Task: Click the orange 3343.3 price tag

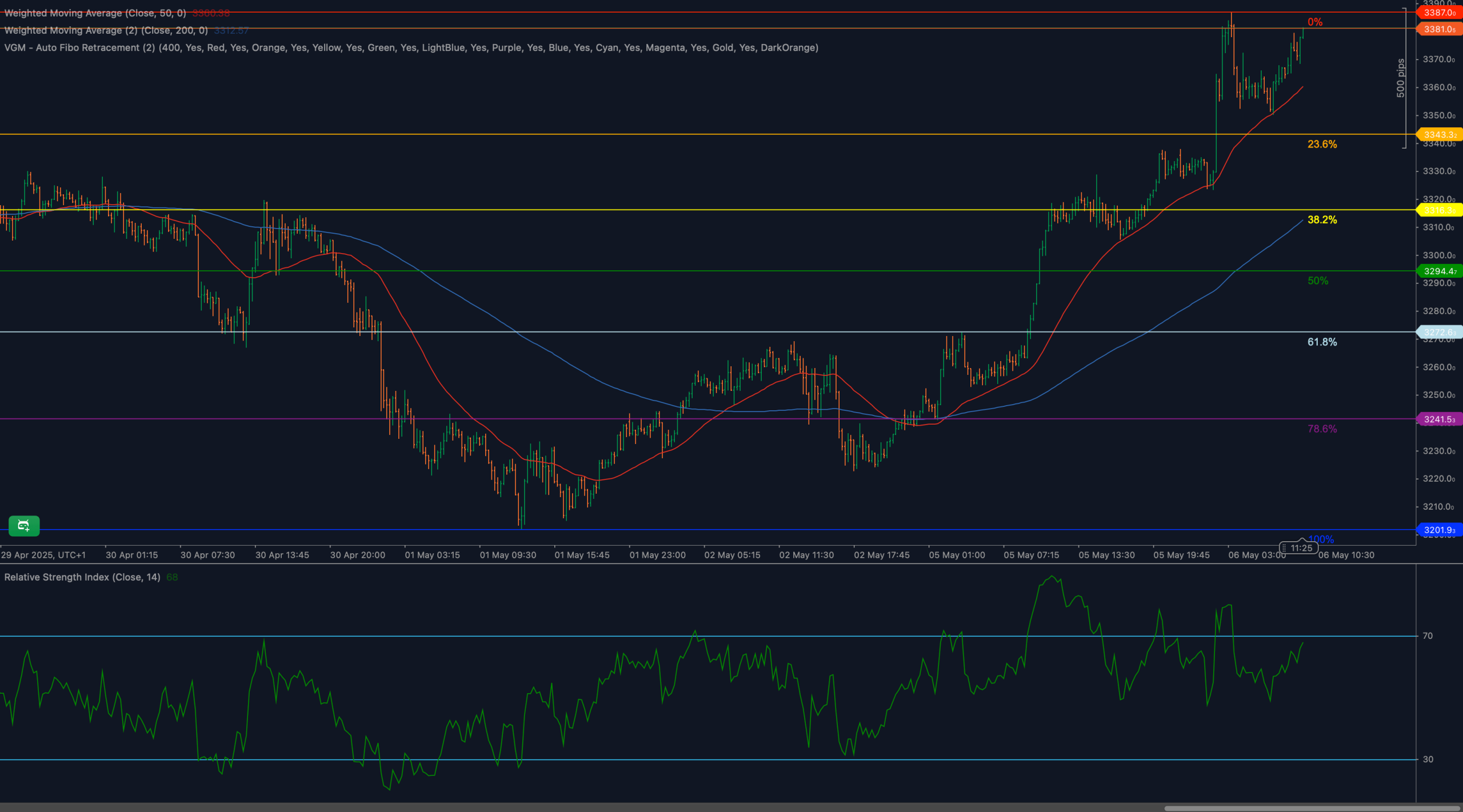Action: (1439, 135)
